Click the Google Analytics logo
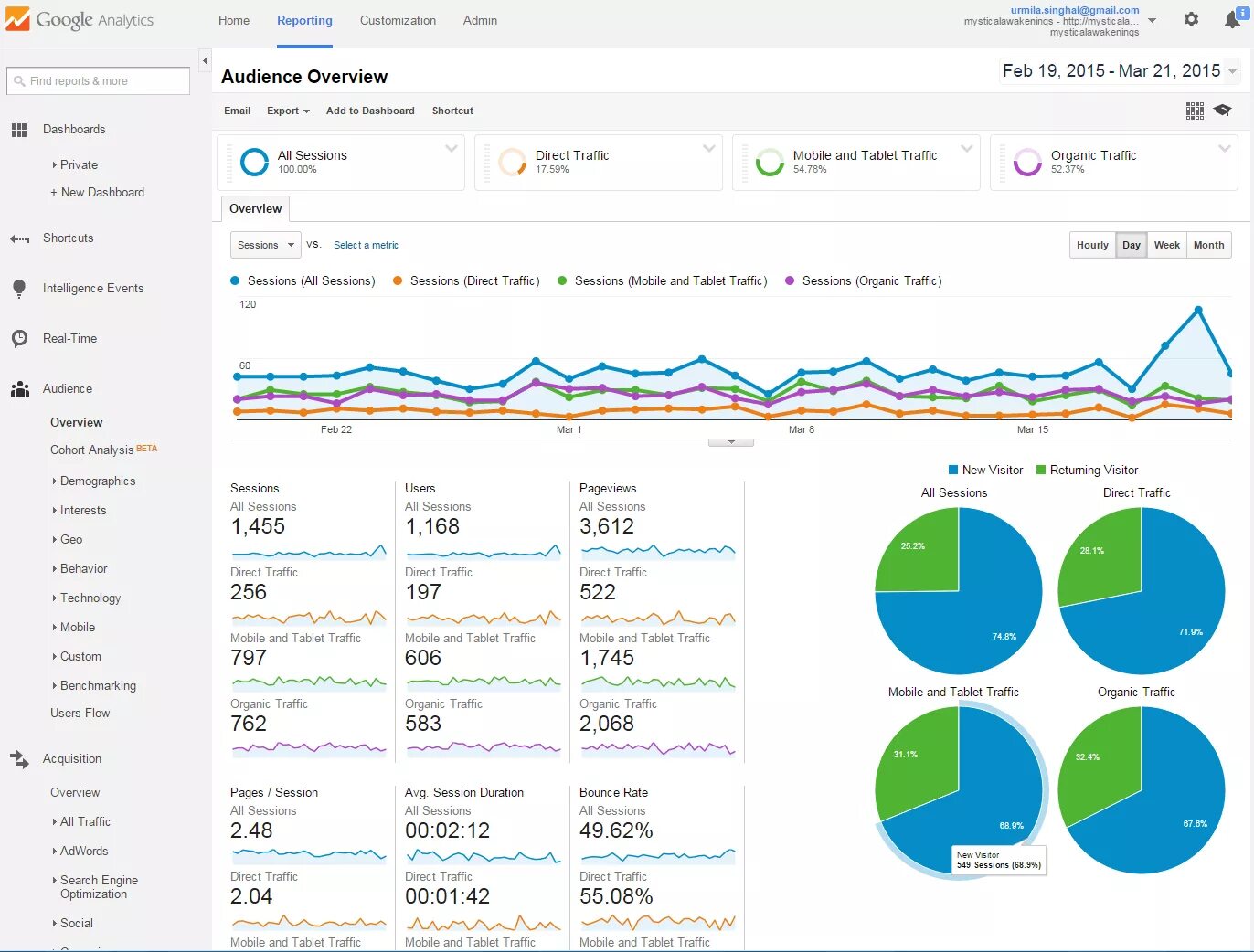This screenshot has height=952, width=1254. 80,19
